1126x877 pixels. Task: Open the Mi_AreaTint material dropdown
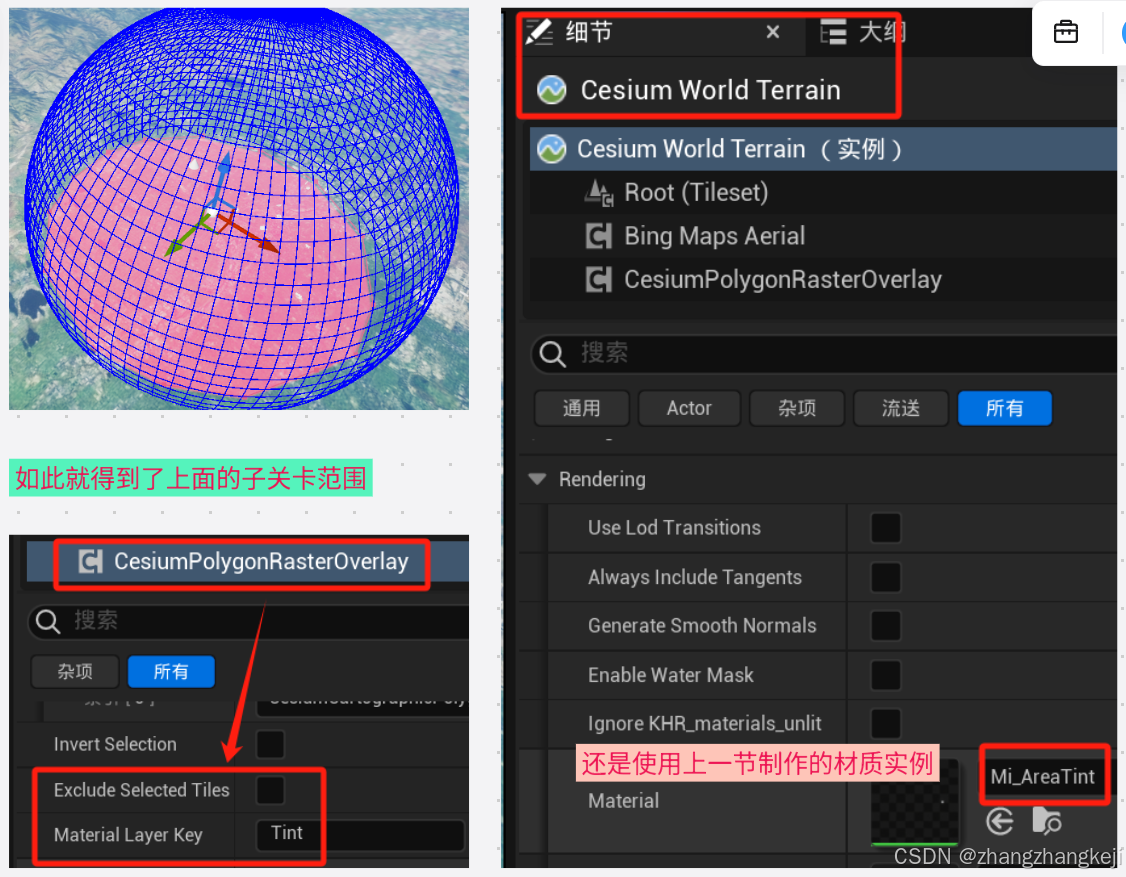pyautogui.click(x=1043, y=776)
